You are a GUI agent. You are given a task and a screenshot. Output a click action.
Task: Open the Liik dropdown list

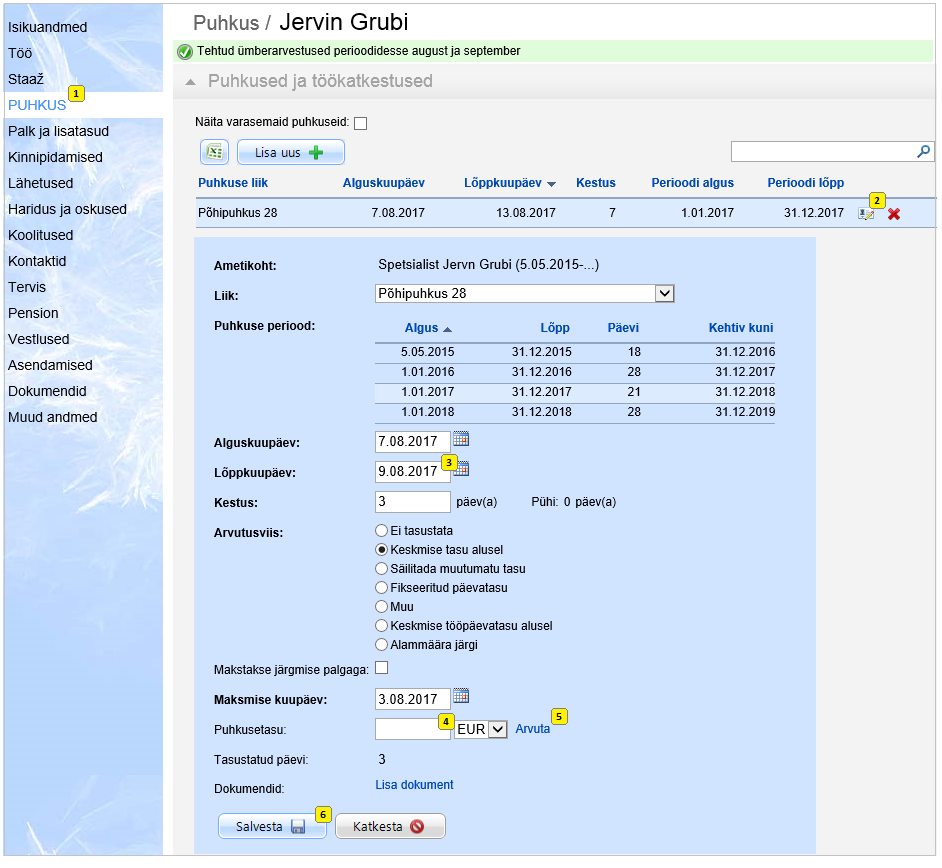click(664, 294)
